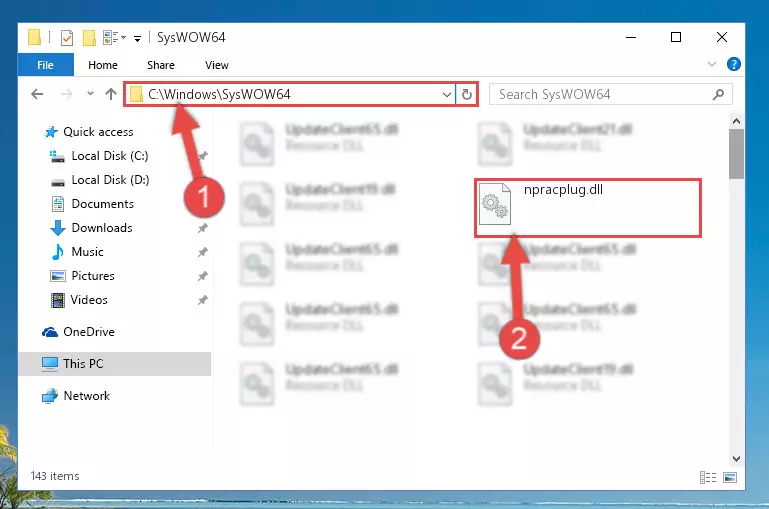
Task: Select the npracplug.dll file name
Action: pyautogui.click(x=563, y=190)
